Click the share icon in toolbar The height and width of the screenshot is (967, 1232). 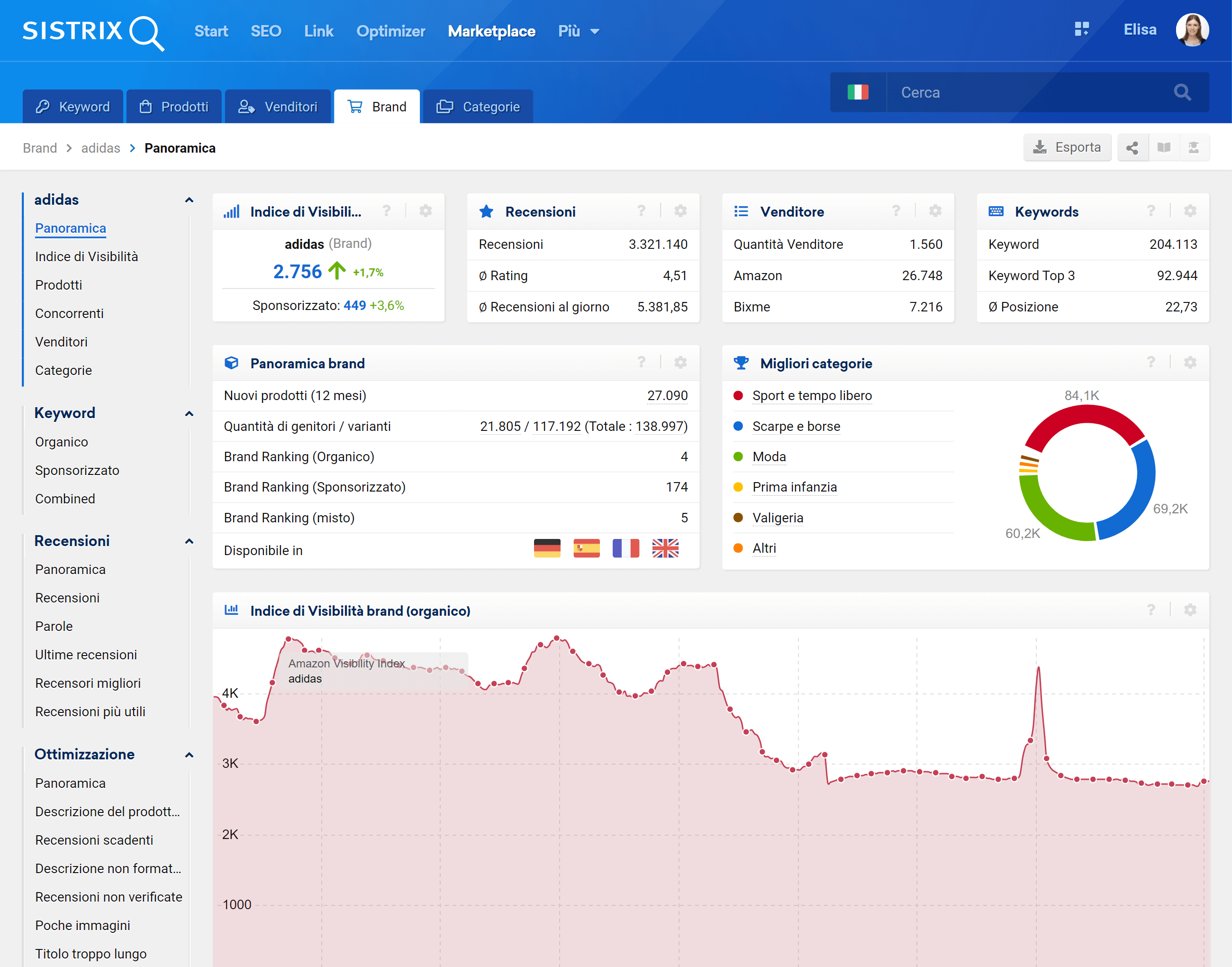tap(1132, 148)
